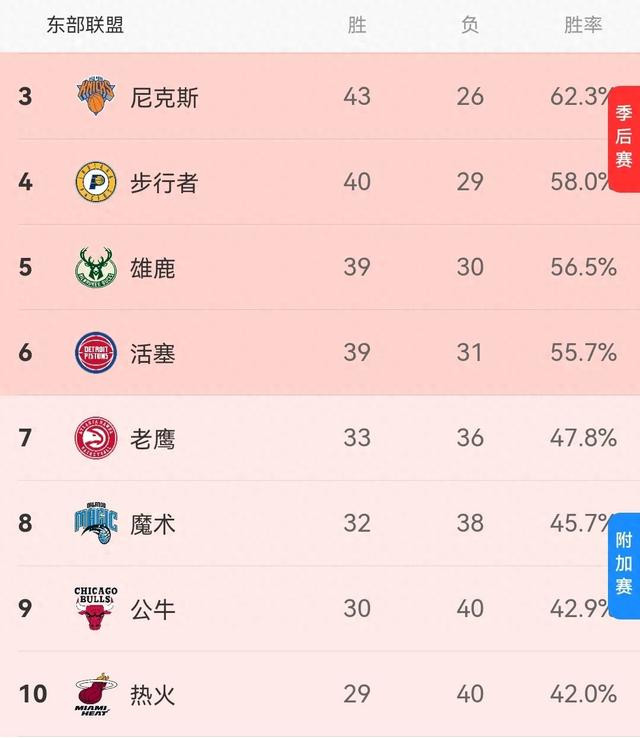Screen dimensions: 640x738
Task: Select the 活塞 team name
Action: [153, 353]
